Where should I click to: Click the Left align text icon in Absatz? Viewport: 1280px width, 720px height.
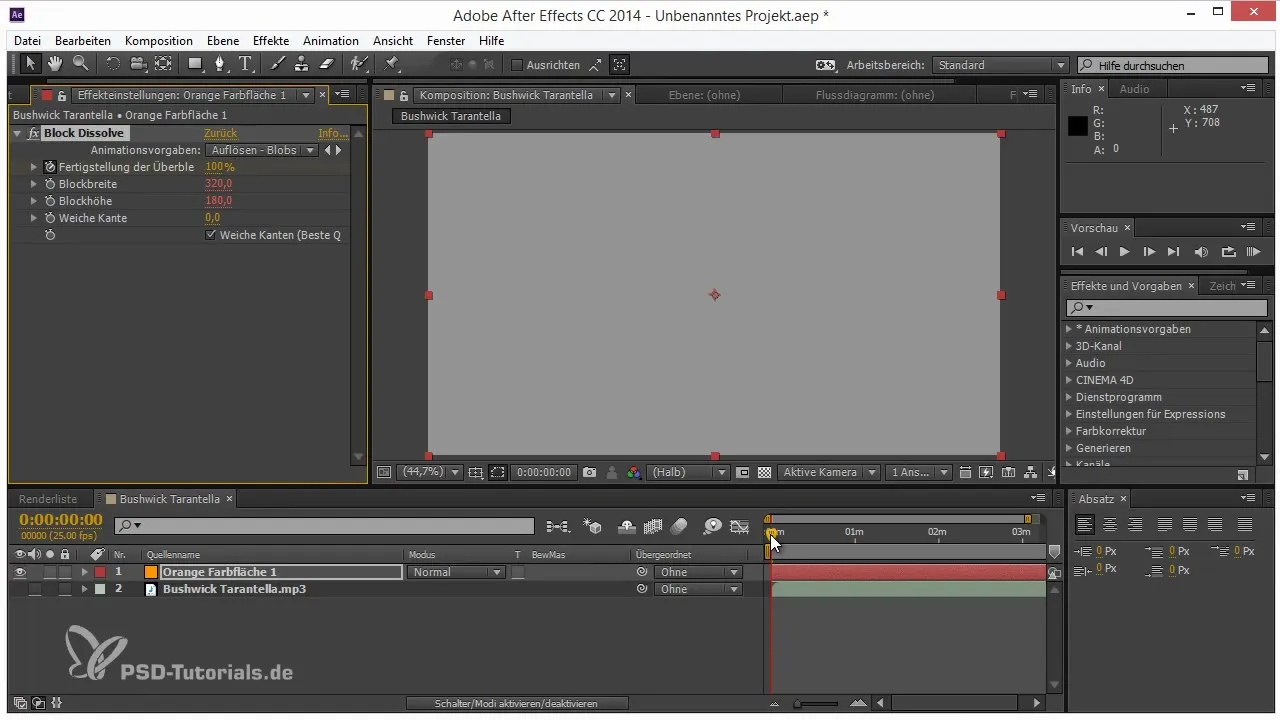pyautogui.click(x=1085, y=524)
